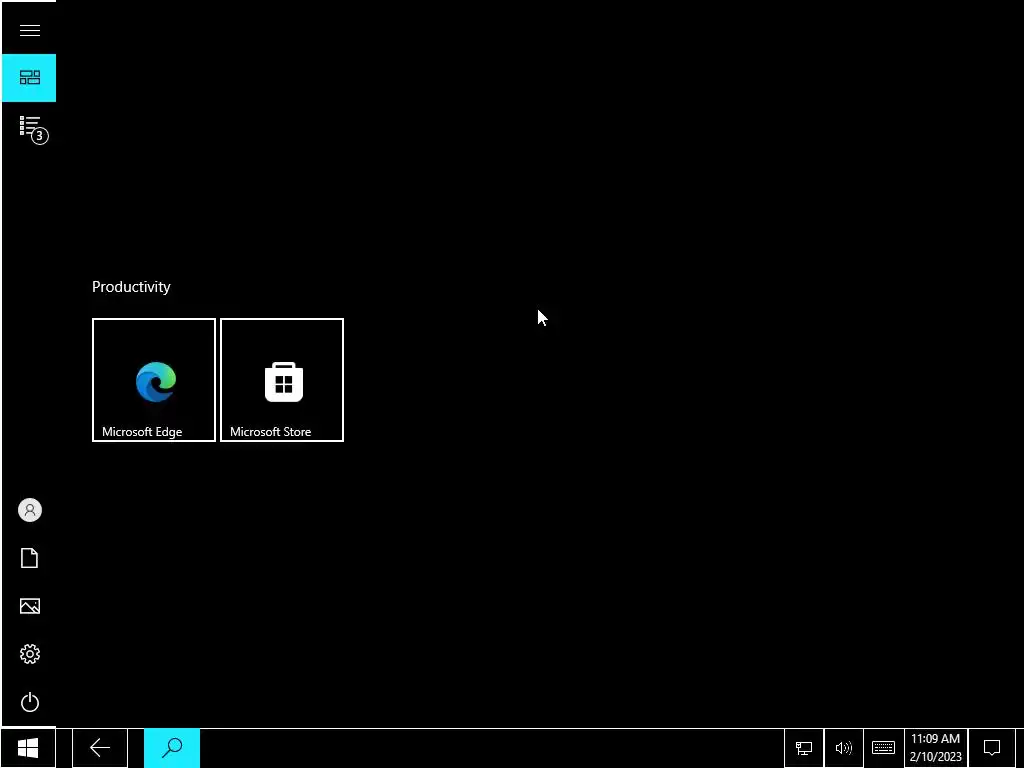The width and height of the screenshot is (1024, 768).
Task: Expand the Start hamburger menu
Action: coord(29,30)
